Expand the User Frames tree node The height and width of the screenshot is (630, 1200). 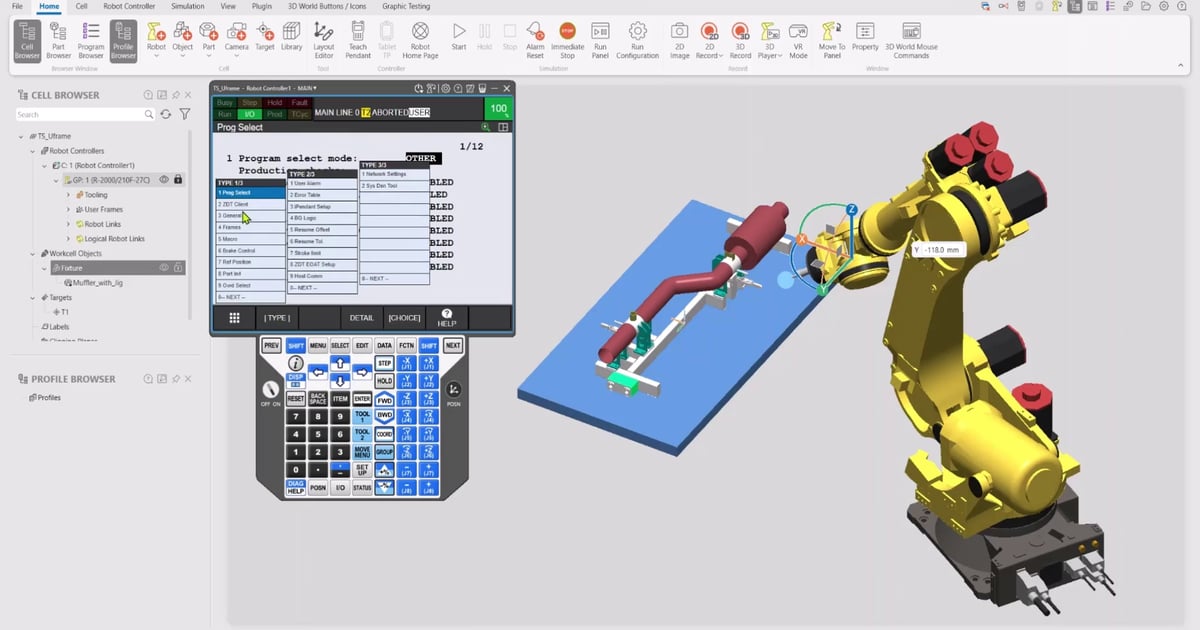pyautogui.click(x=69, y=210)
